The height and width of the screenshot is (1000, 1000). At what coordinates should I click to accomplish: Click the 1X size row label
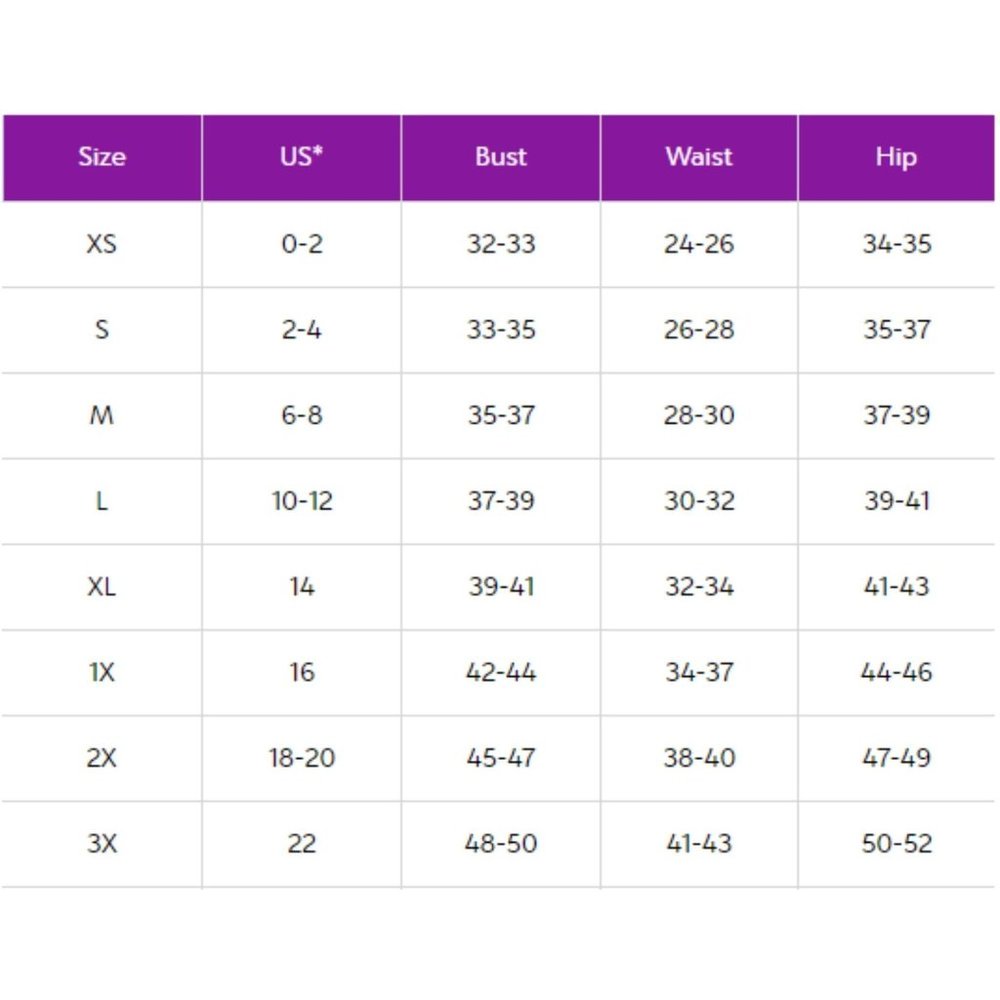pos(102,672)
